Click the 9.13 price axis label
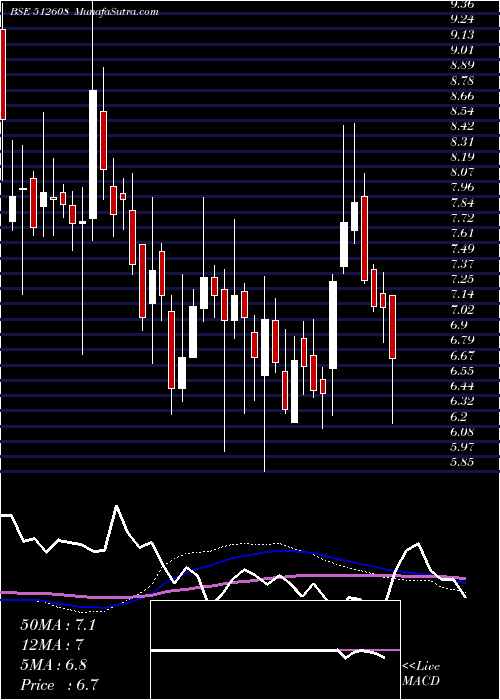 pyautogui.click(x=462, y=34)
